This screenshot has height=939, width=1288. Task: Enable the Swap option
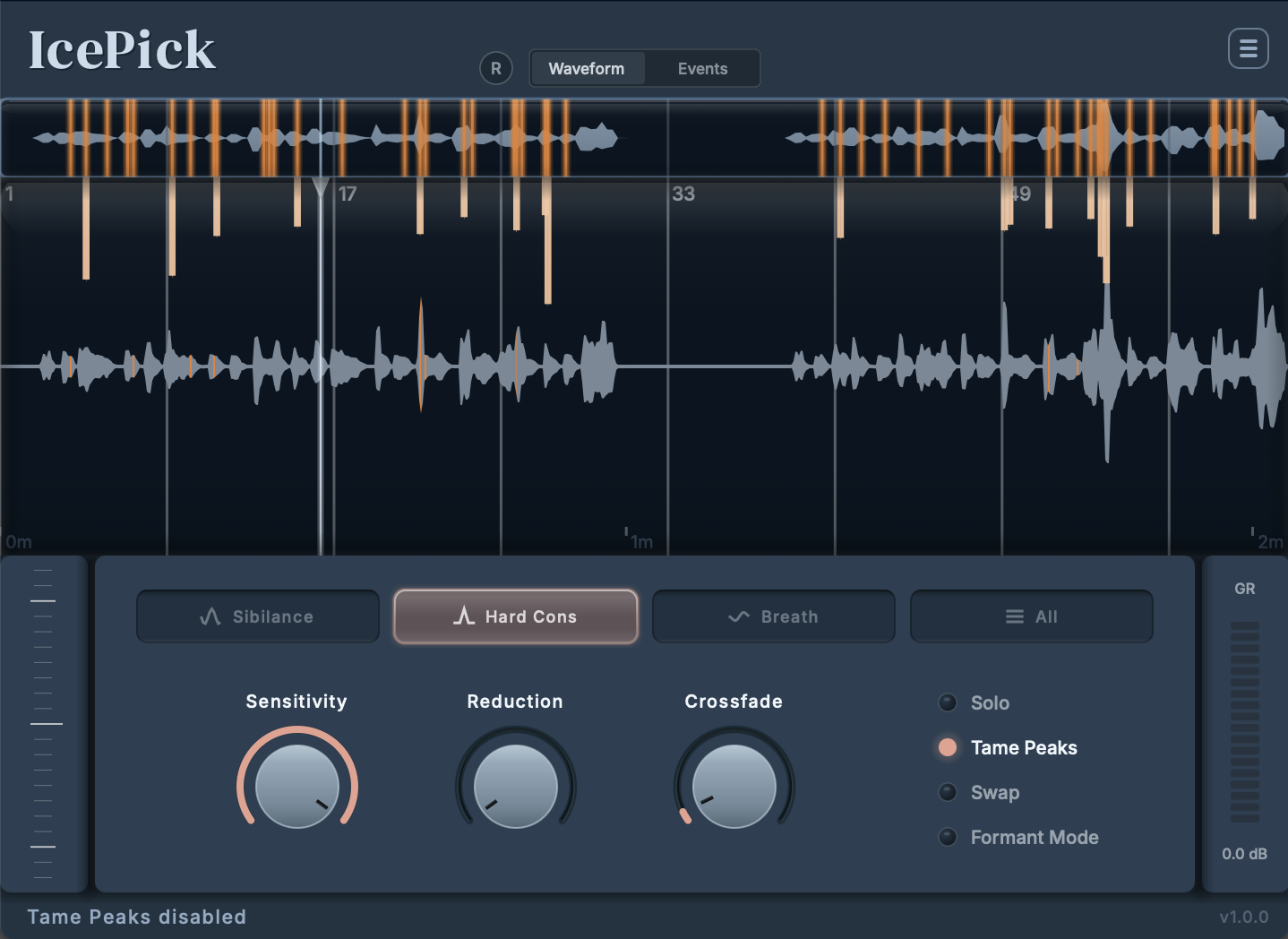tap(979, 792)
